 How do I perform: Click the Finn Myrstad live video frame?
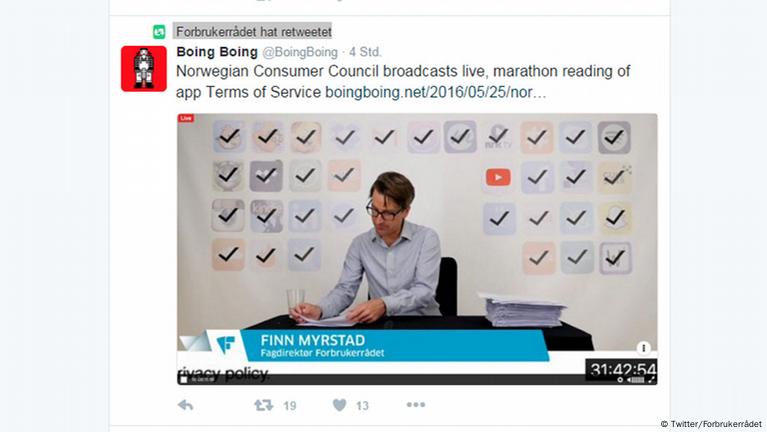tap(417, 249)
